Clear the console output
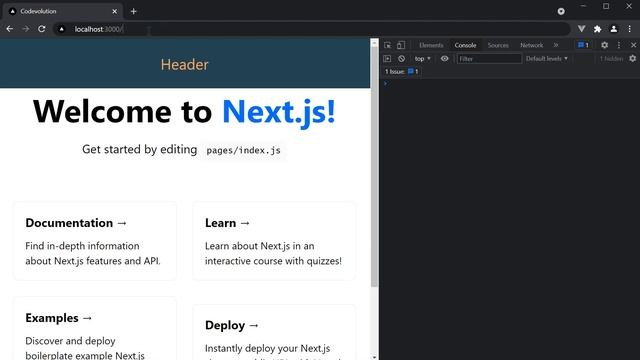640x360 pixels. click(402, 59)
